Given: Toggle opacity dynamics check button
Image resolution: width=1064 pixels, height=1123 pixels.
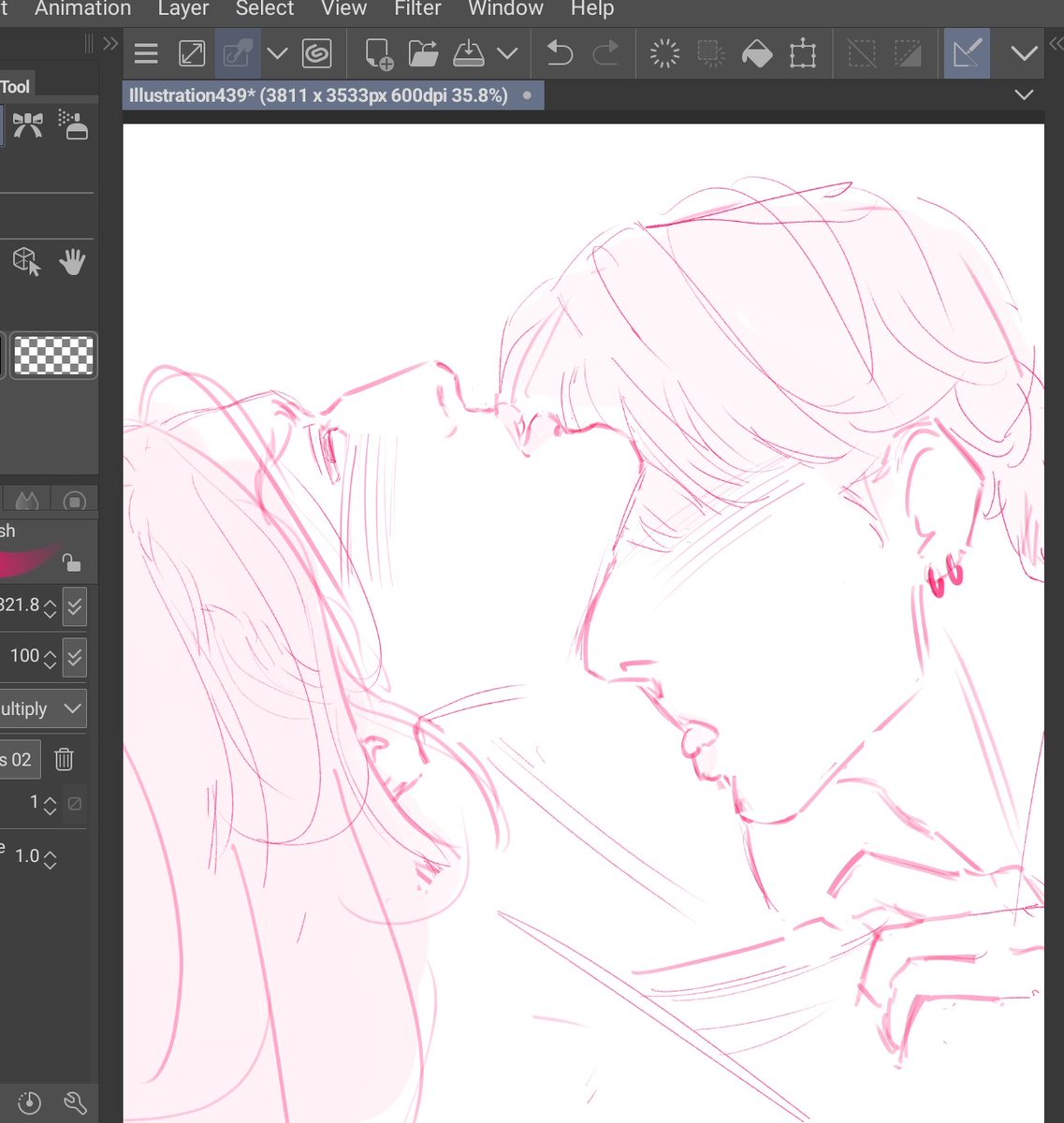Looking at the screenshot, I should tap(75, 657).
